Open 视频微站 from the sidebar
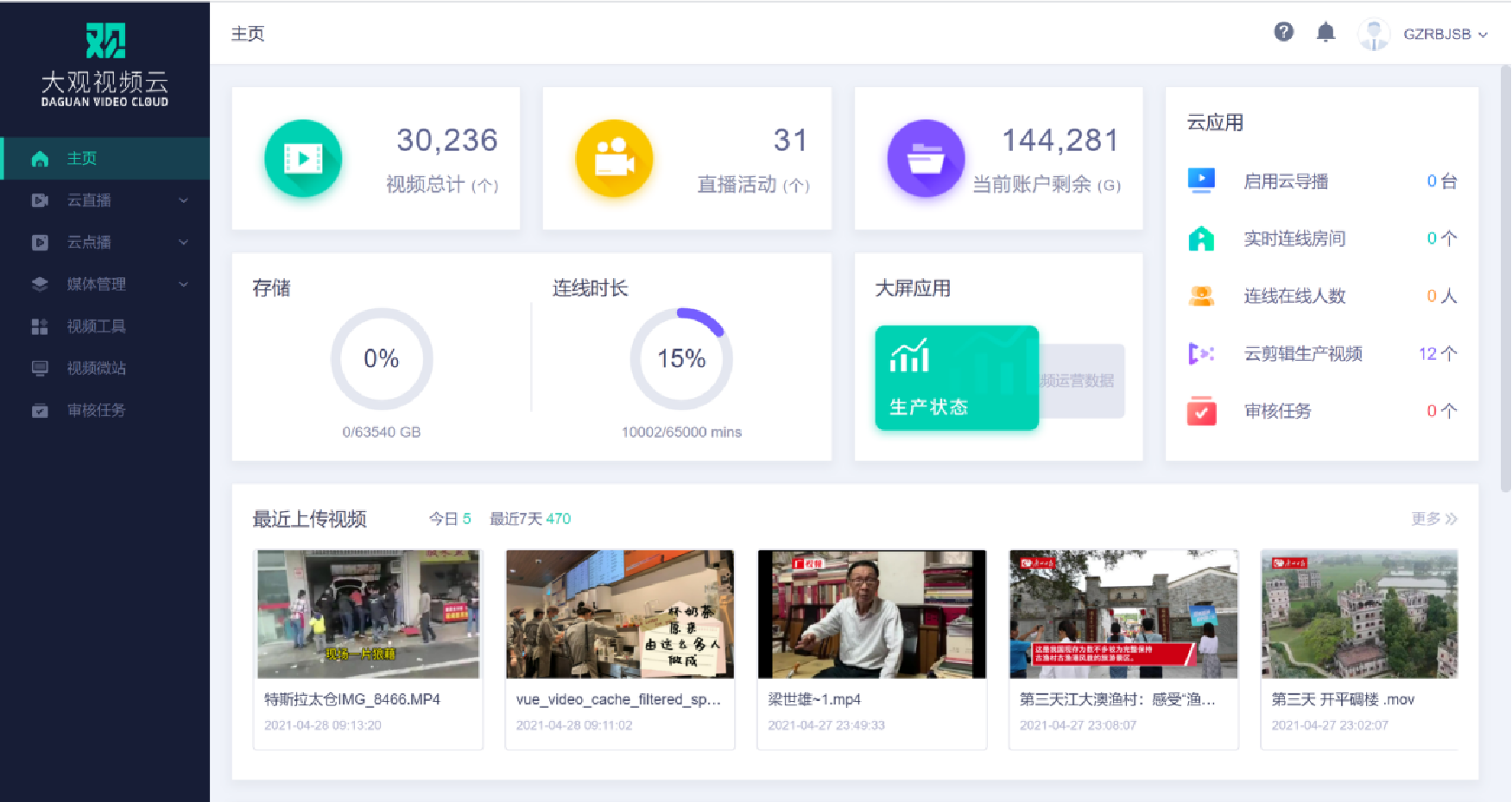Image resolution: width=1512 pixels, height=802 pixels. 96,368
